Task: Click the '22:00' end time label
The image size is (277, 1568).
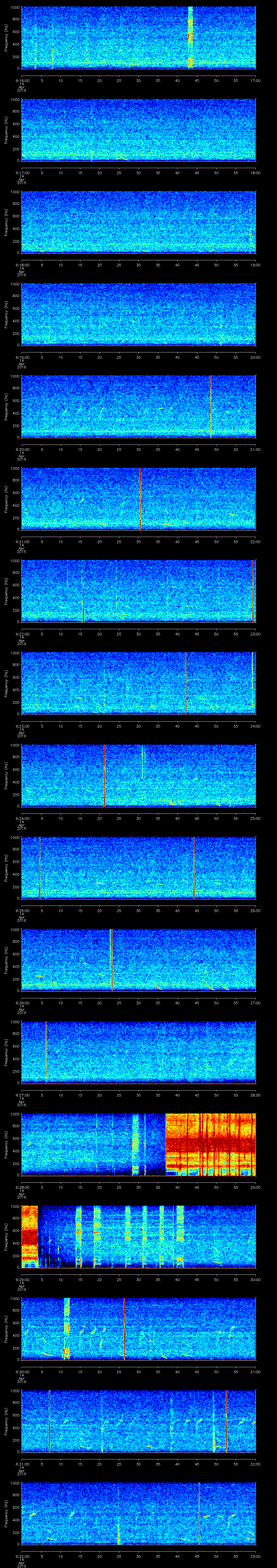Action: click(255, 542)
